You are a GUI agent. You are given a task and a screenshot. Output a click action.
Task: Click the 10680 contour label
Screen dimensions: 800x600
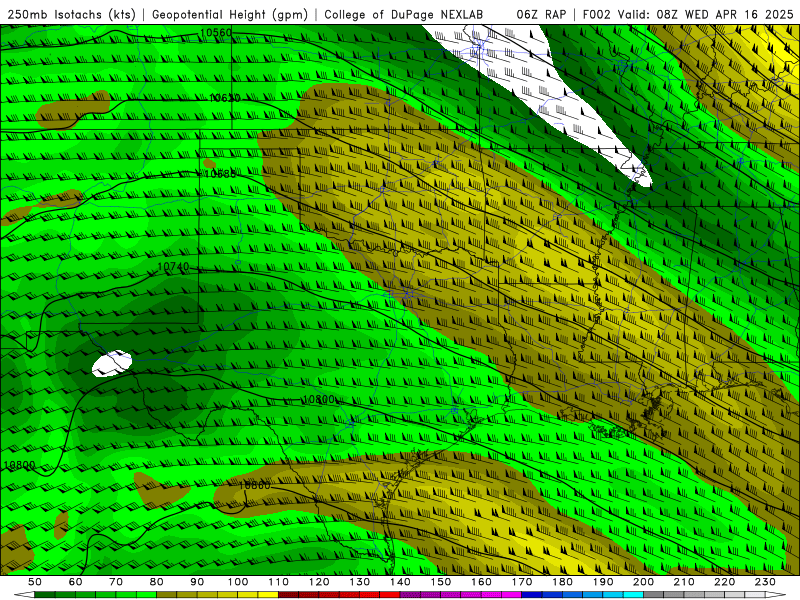(x=219, y=174)
